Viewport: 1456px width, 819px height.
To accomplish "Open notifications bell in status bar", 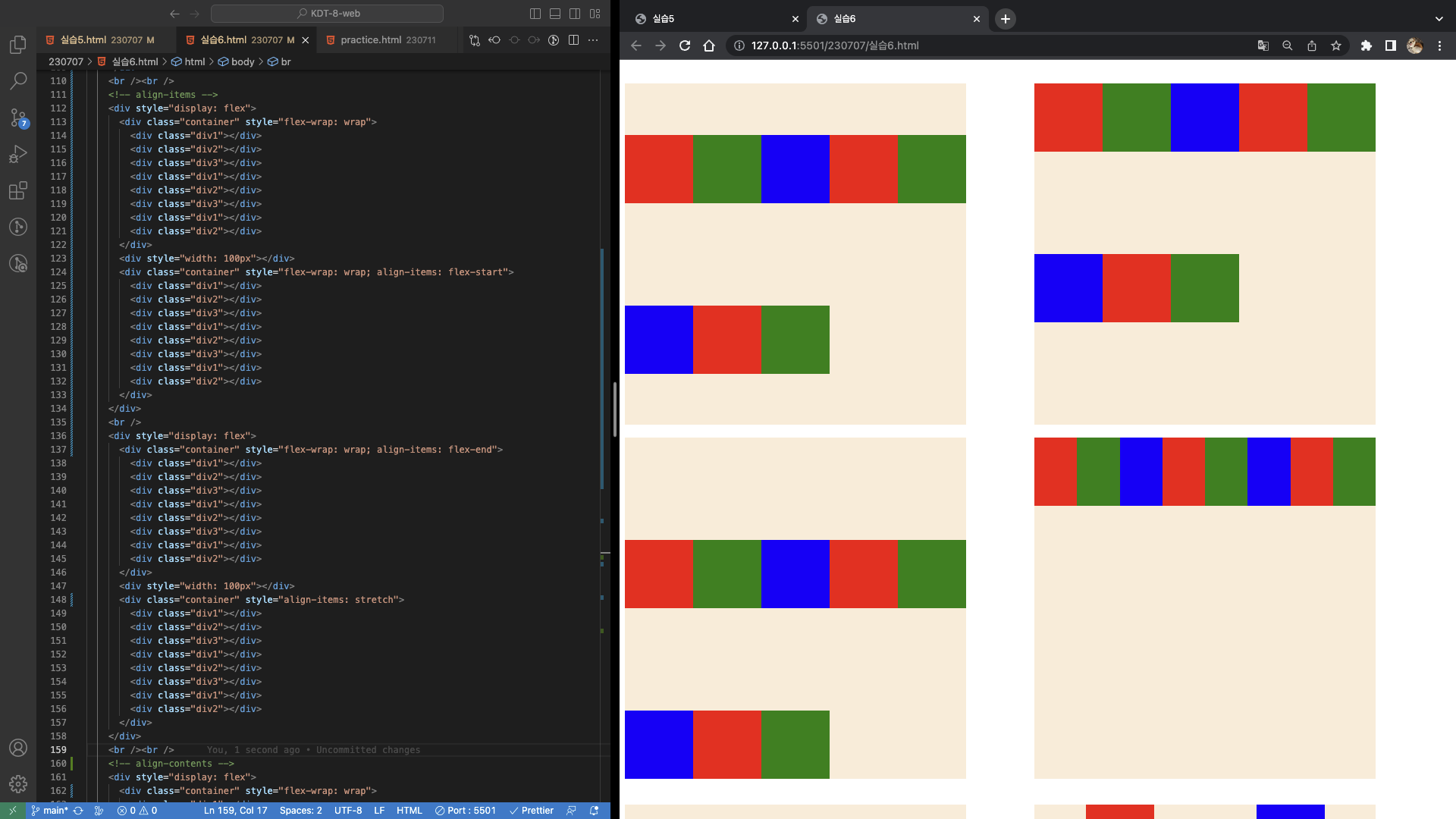I will (595, 811).
